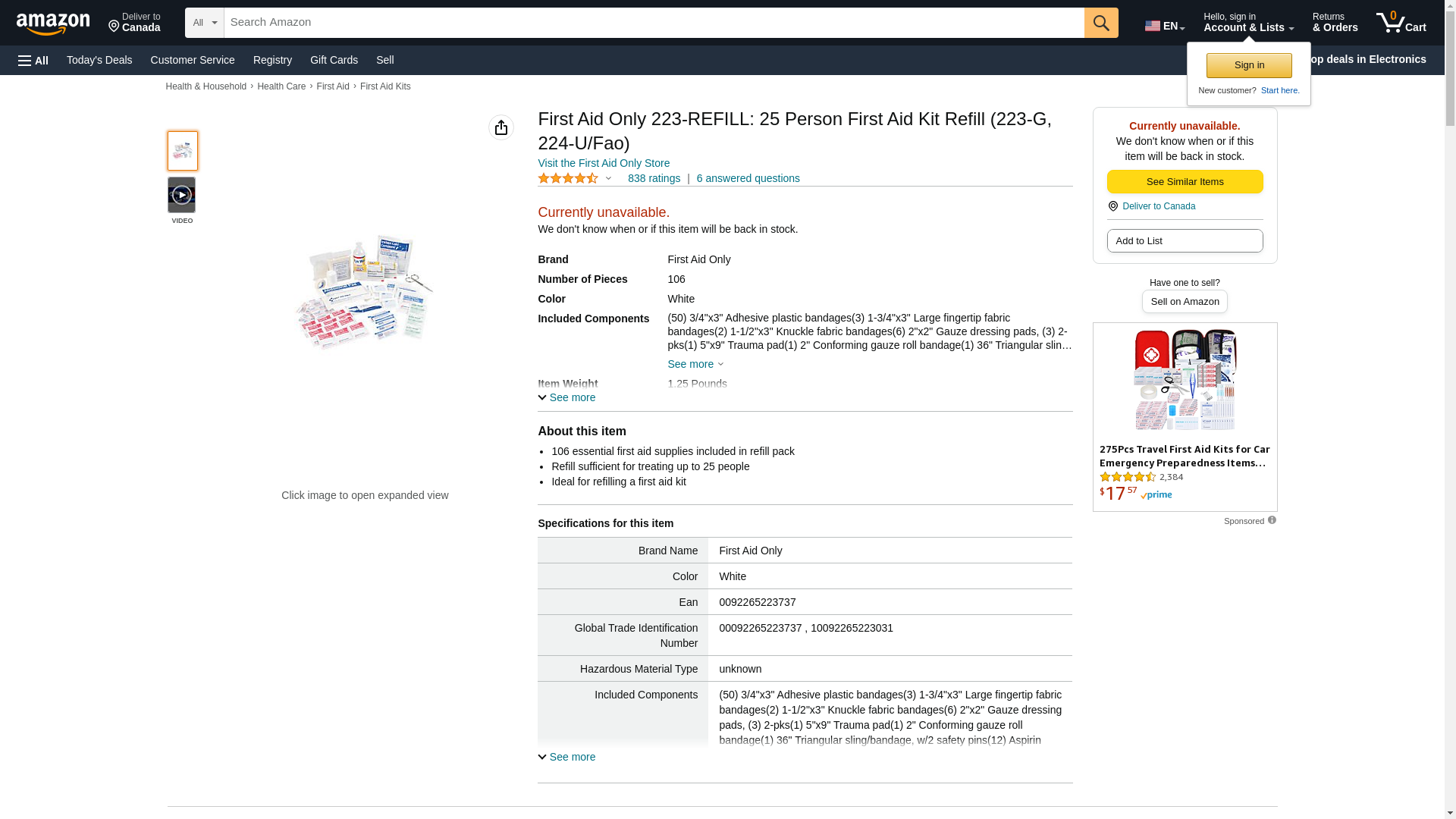The width and height of the screenshot is (1456, 819).
Task: Open the shopping cart icon
Action: tap(1401, 23)
